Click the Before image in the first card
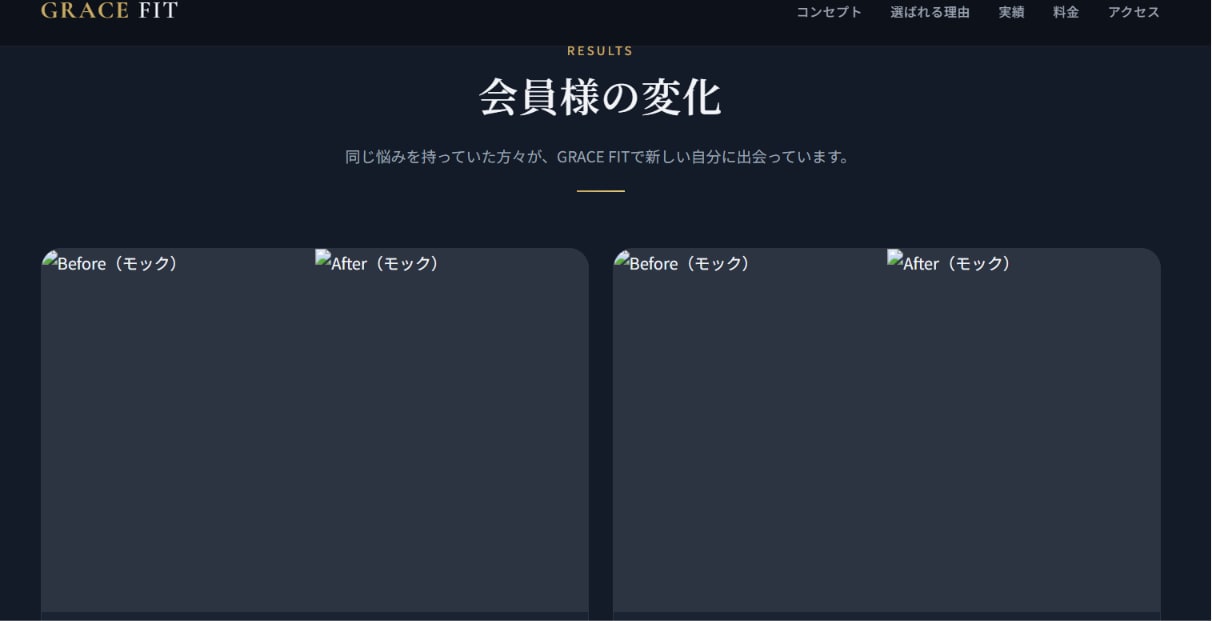 (x=178, y=430)
